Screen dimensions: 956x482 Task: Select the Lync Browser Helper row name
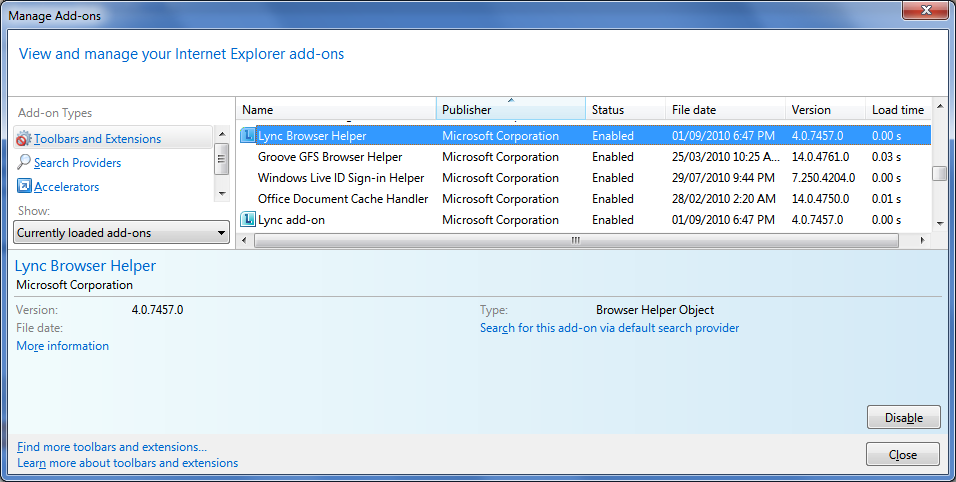pos(312,136)
